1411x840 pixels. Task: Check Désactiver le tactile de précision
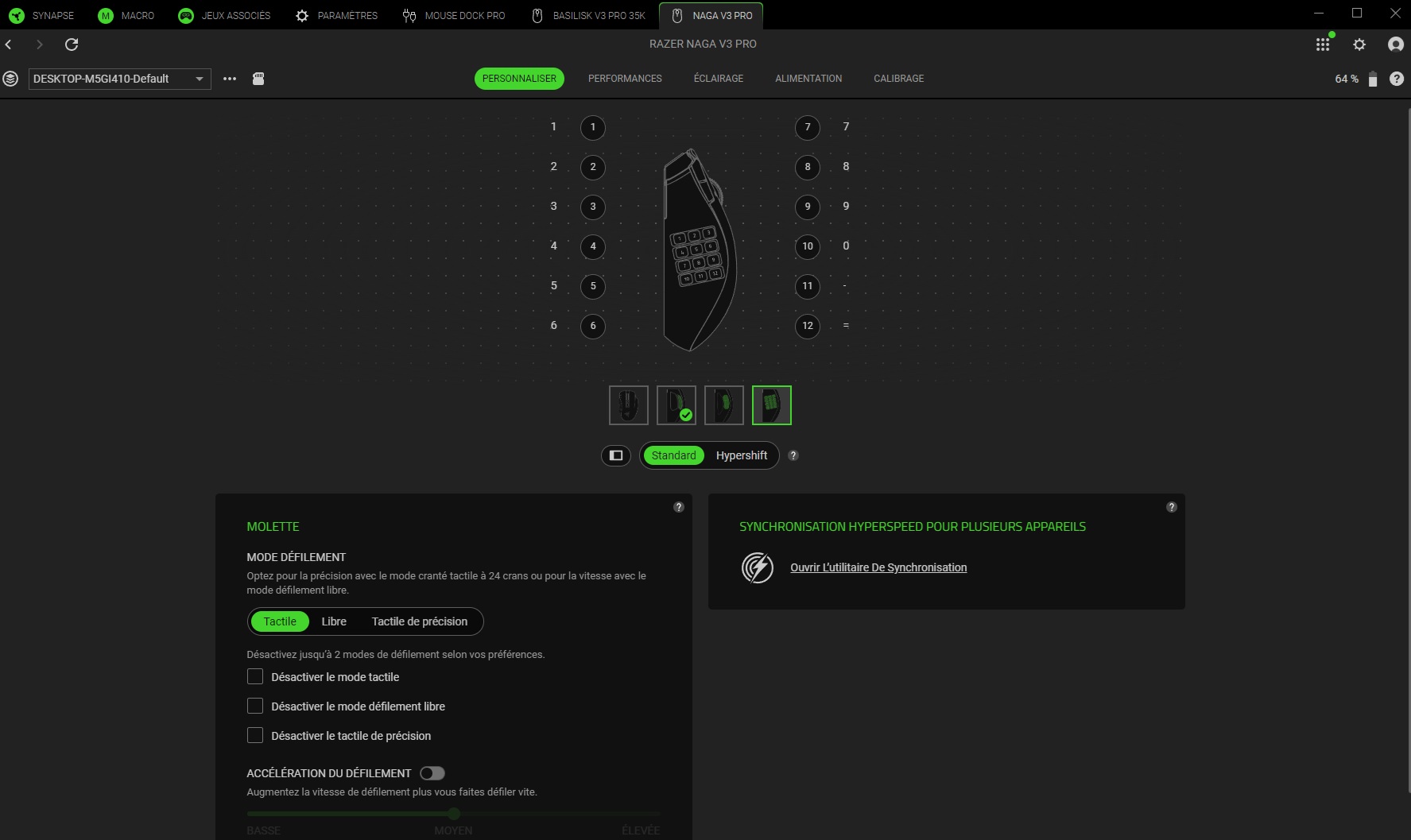pos(255,736)
